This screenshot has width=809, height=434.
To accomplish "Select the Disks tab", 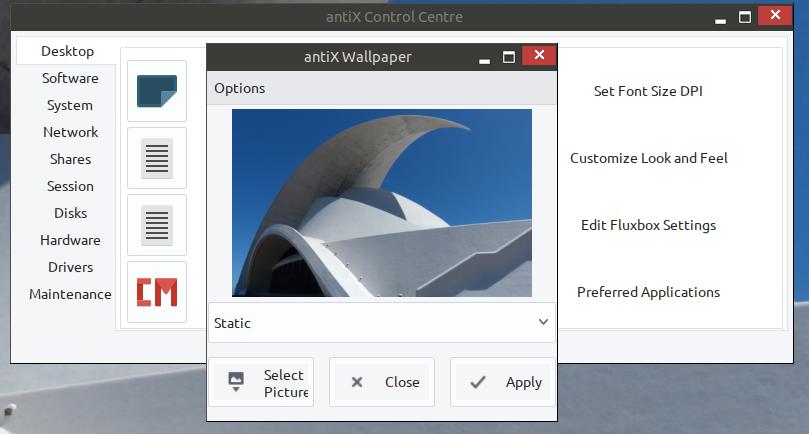I will [70, 213].
